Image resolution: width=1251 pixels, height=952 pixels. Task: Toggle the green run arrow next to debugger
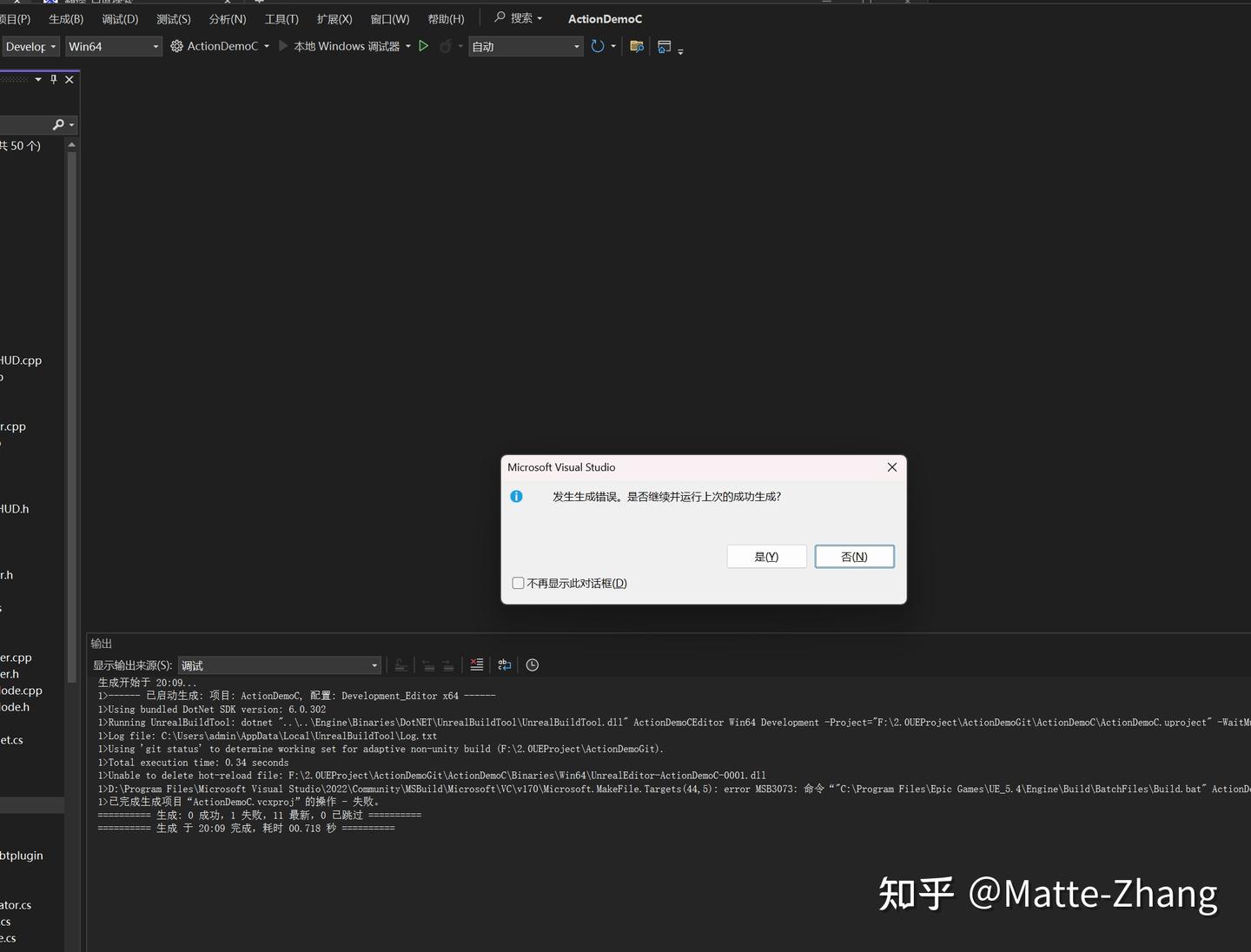(x=424, y=46)
